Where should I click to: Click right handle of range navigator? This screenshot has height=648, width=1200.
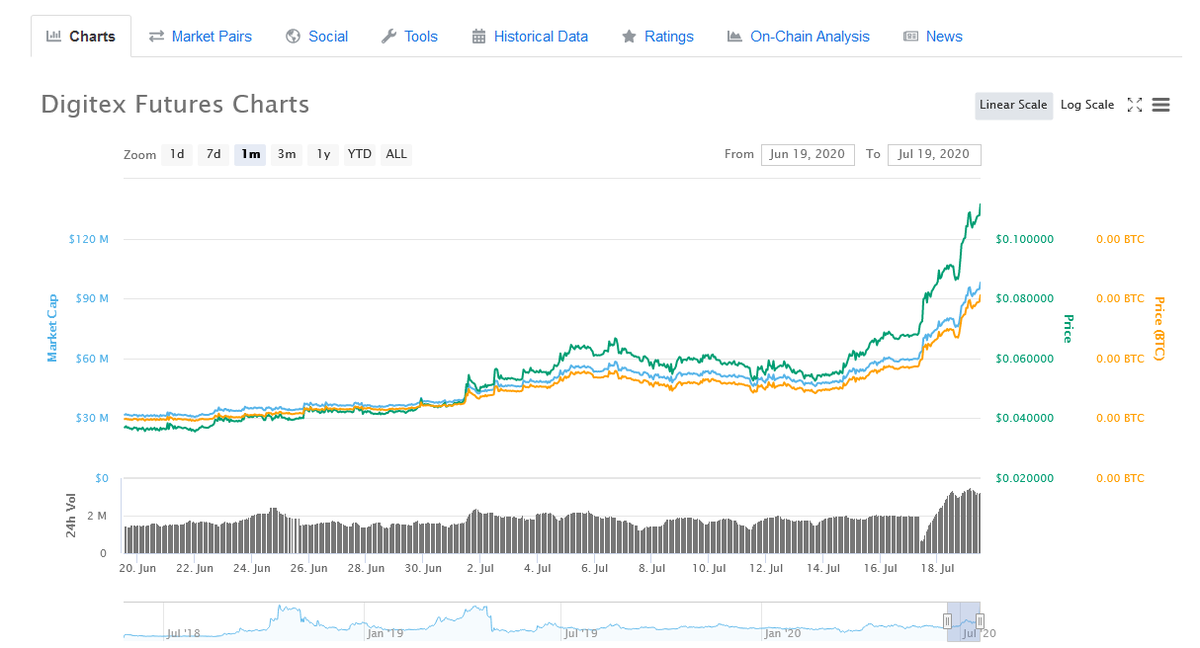[x=980, y=621]
